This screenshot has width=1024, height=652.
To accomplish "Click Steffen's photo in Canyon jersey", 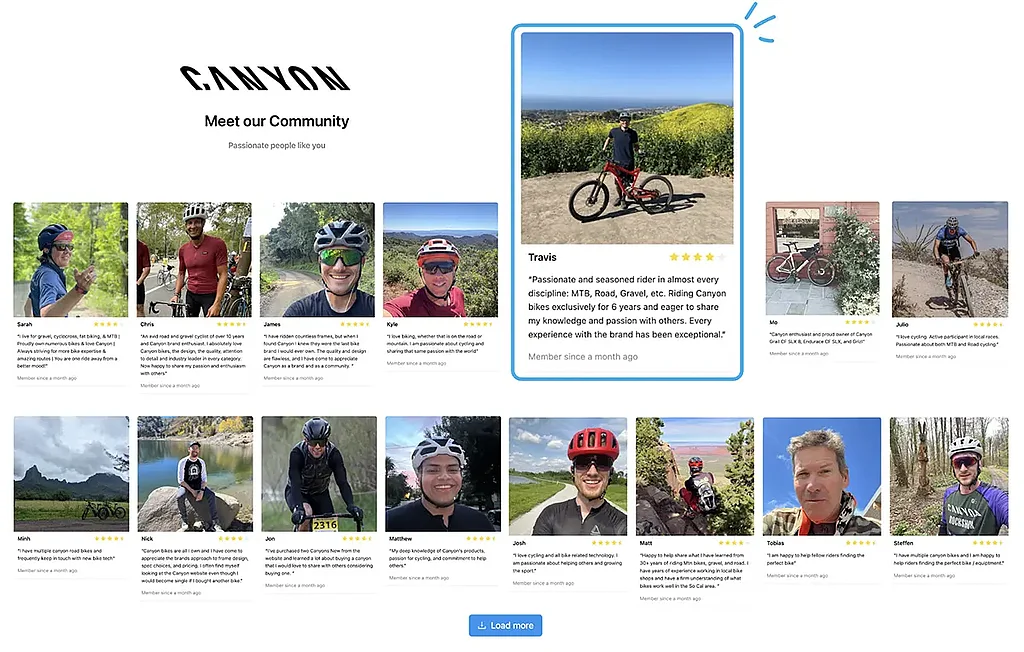I will pyautogui.click(x=949, y=476).
